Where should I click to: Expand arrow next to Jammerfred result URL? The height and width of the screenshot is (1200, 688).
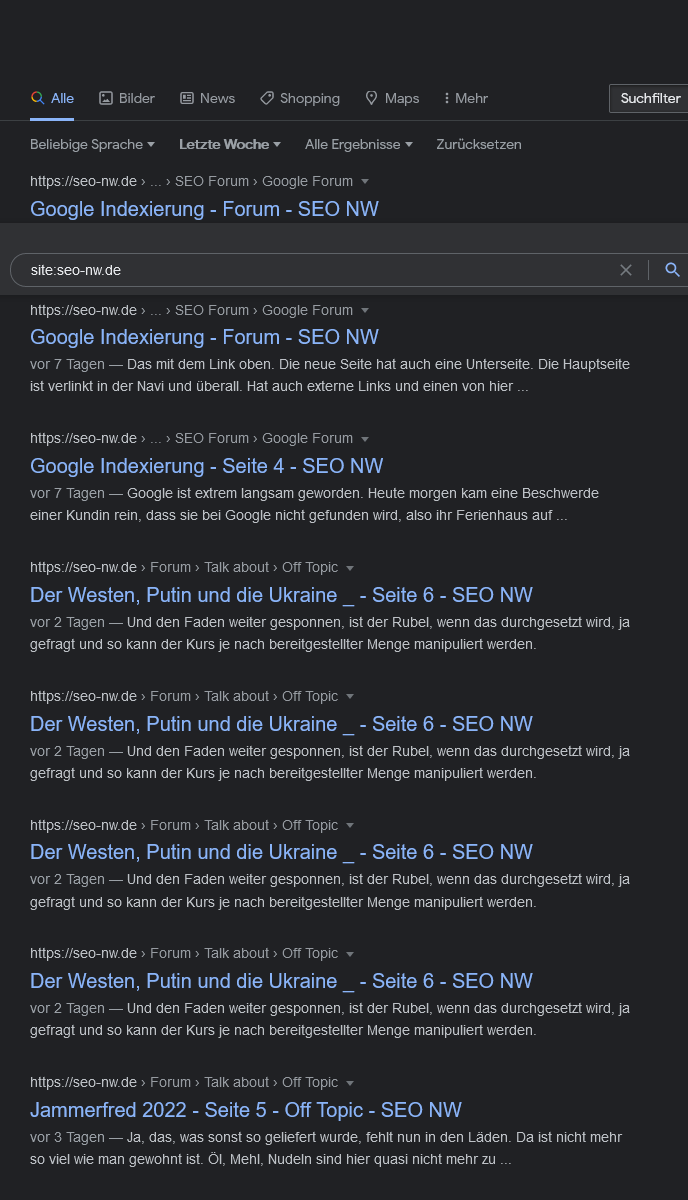350,1083
